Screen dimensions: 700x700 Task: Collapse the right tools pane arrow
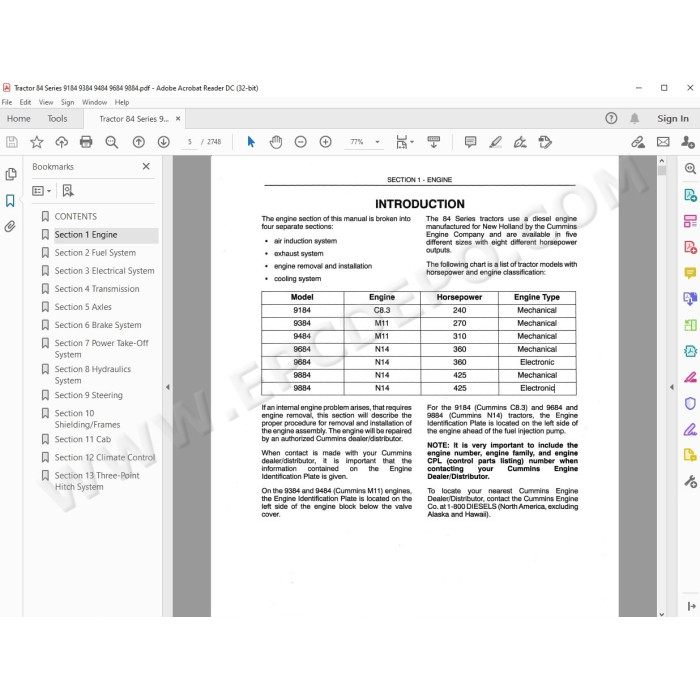pos(671,387)
